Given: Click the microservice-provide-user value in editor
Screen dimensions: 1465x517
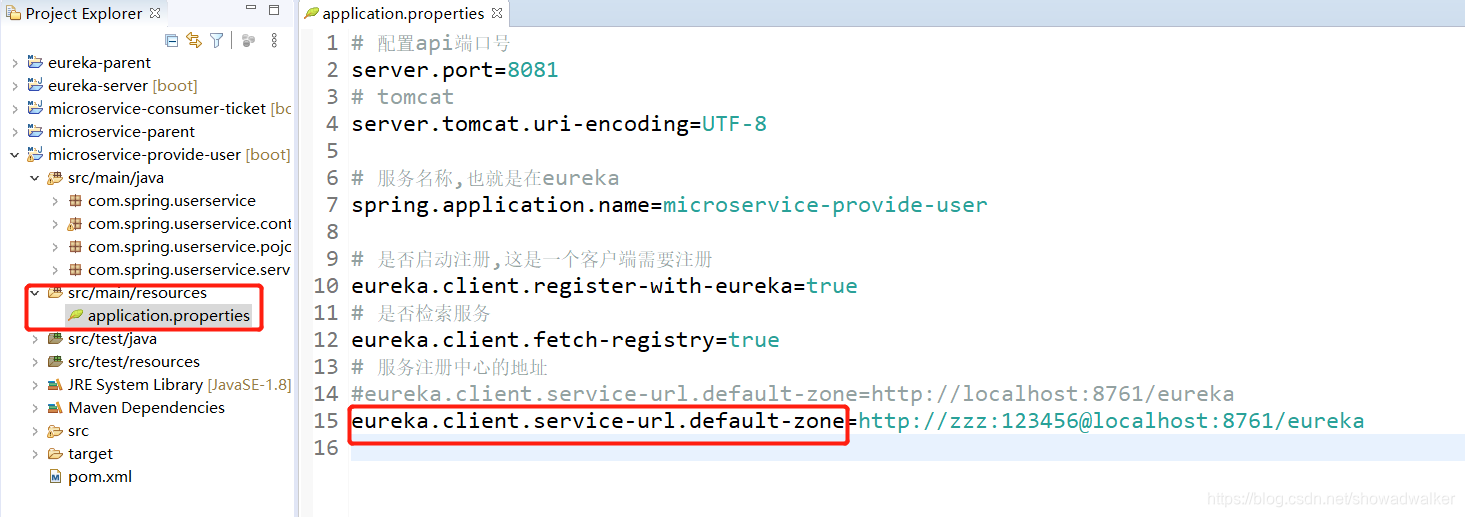Looking at the screenshot, I should point(825,205).
